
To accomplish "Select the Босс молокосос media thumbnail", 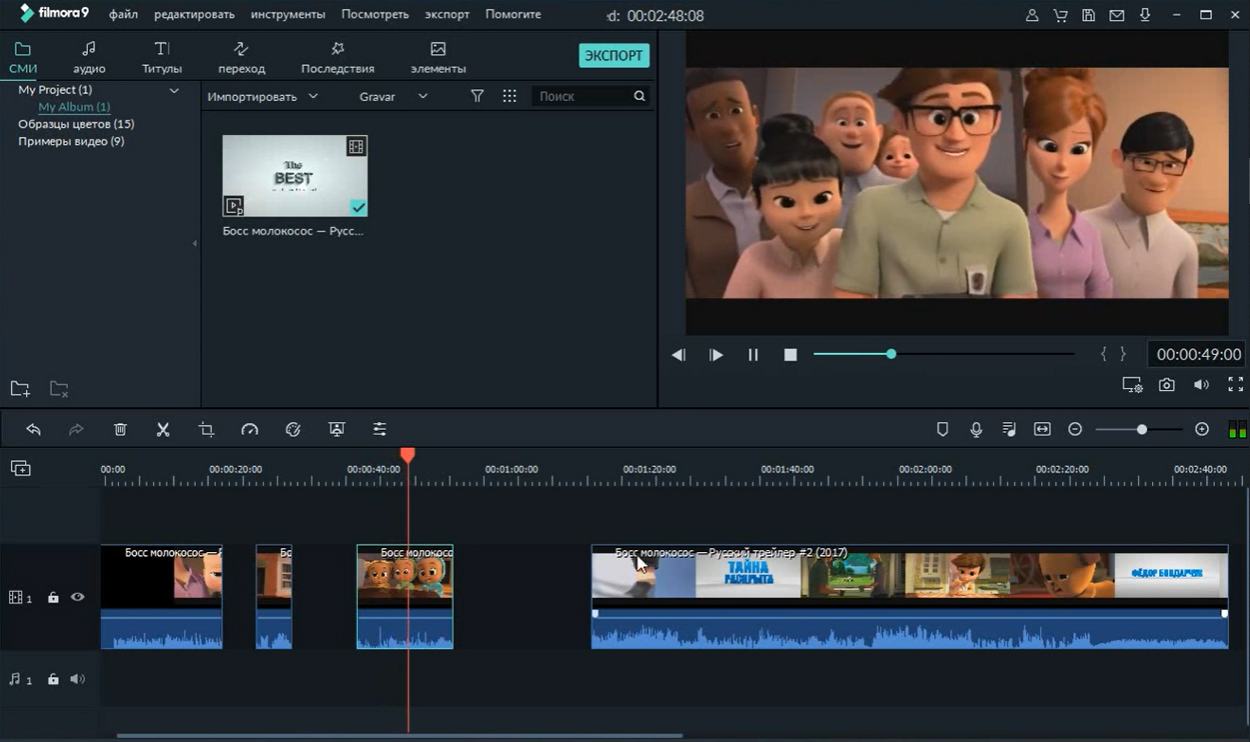I will tap(295, 176).
